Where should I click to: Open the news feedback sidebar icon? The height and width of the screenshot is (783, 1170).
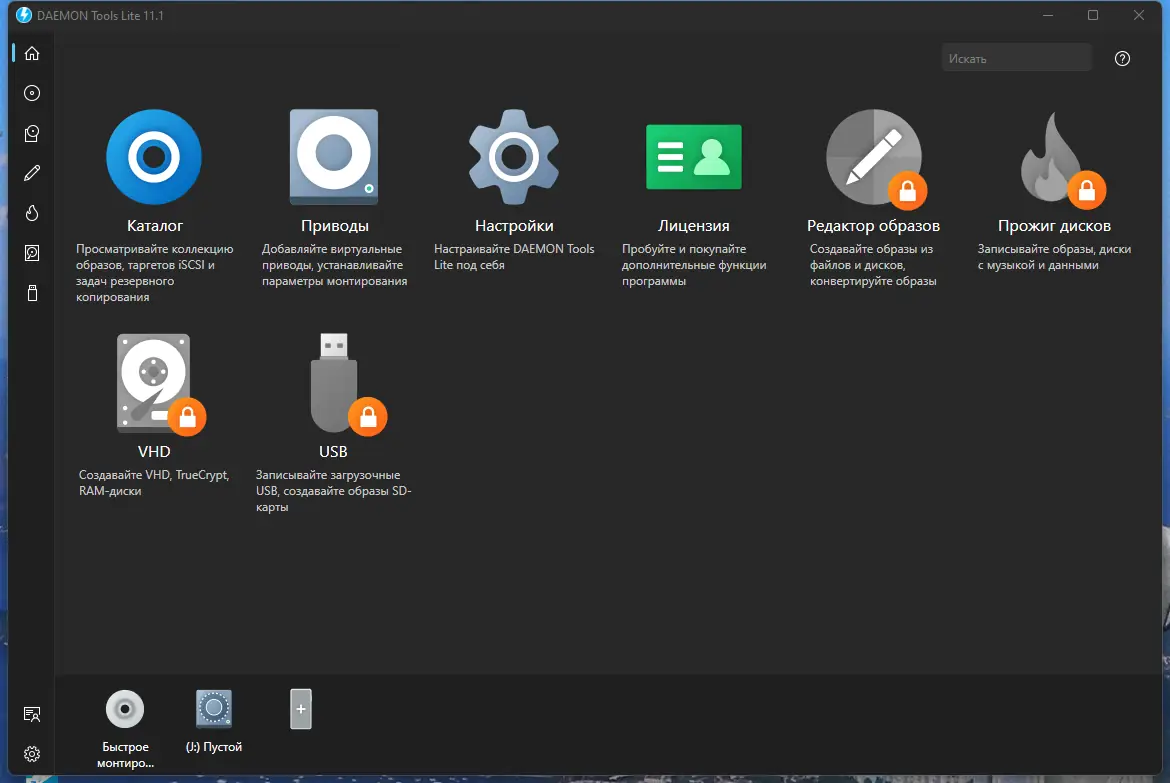(x=32, y=714)
